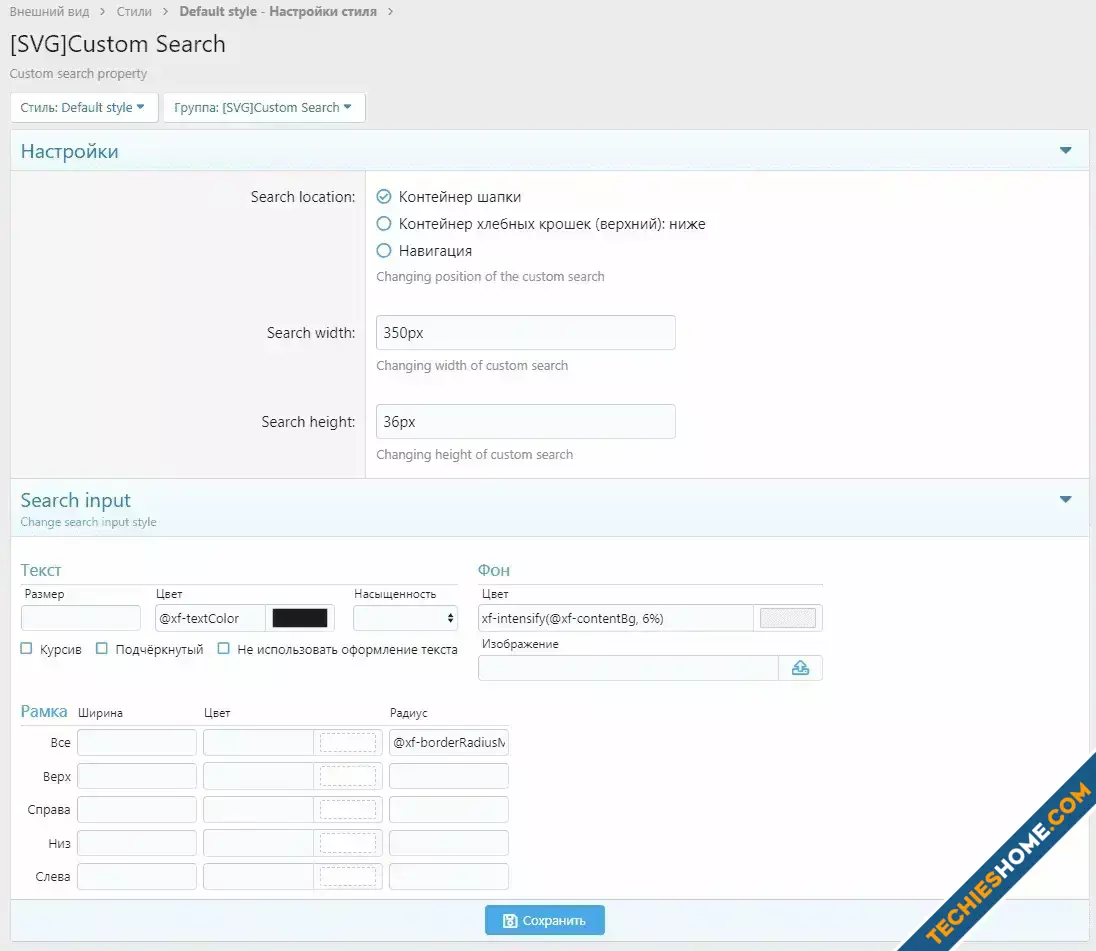Tick the Подчёркнутый checkbox
Screen dimensions: 1096x951
pos(102,649)
